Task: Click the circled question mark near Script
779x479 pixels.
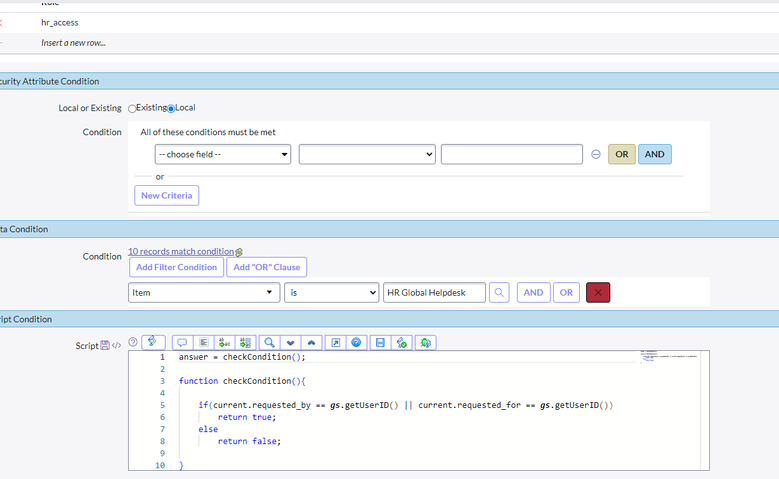Action: 133,342
